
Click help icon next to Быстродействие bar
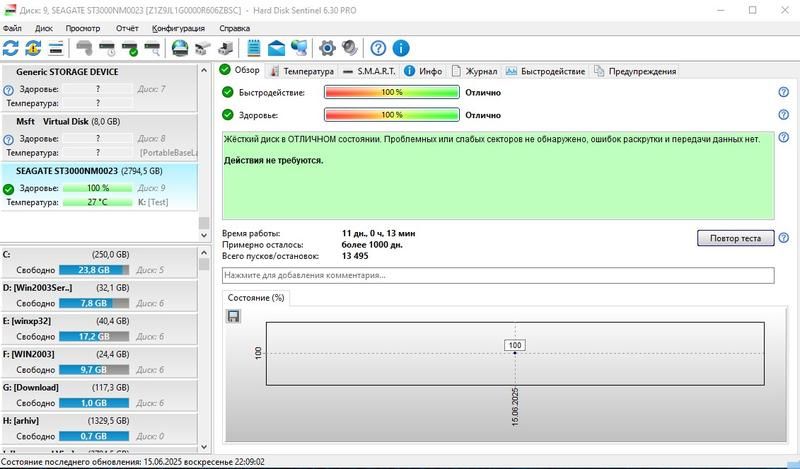point(784,92)
